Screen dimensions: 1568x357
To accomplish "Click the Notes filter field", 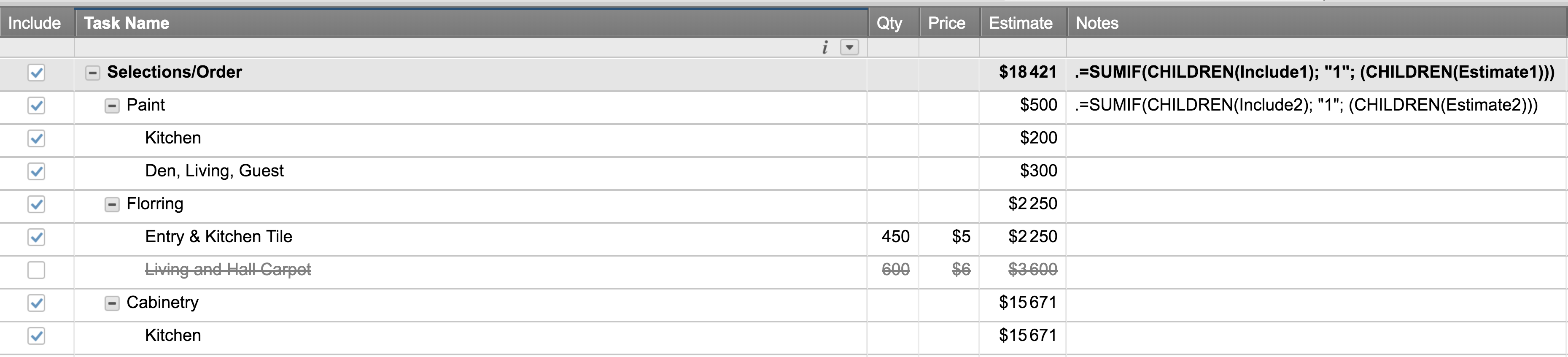I will (x=1317, y=48).
